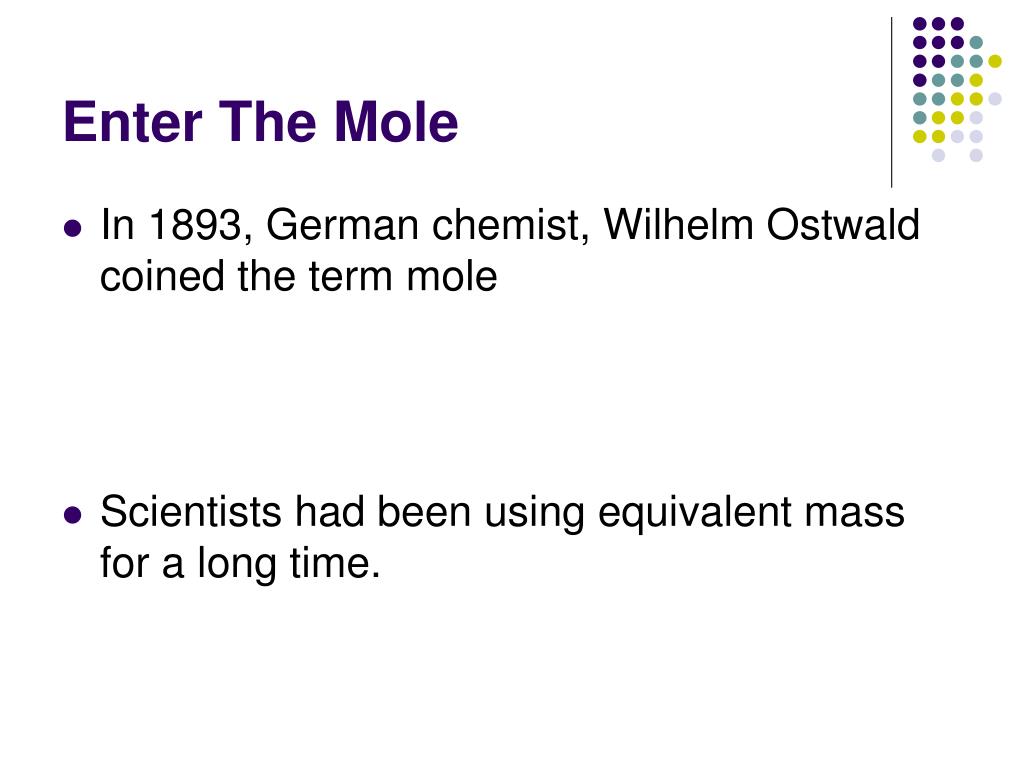Screen dimensions: 1024x768
Task: Select the year 1893 in the text
Action: click(x=195, y=226)
